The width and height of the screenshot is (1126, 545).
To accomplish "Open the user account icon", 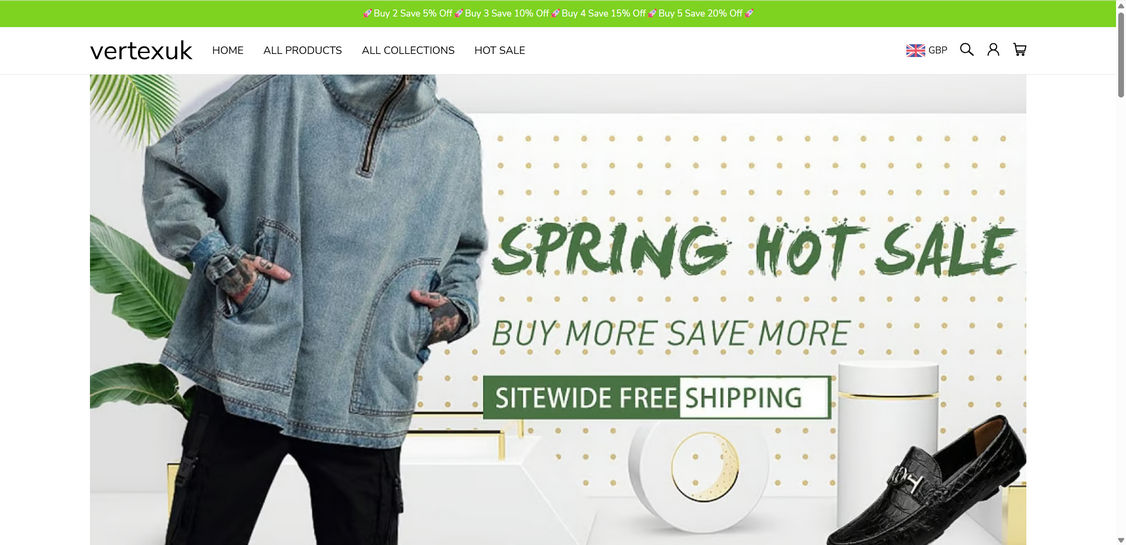I will click(993, 50).
